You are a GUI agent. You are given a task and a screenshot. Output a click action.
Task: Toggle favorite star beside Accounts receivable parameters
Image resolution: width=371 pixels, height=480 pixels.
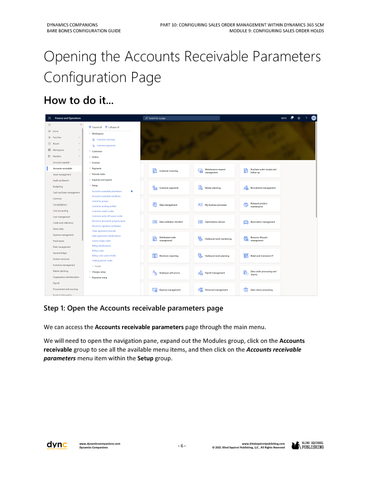tap(132, 191)
